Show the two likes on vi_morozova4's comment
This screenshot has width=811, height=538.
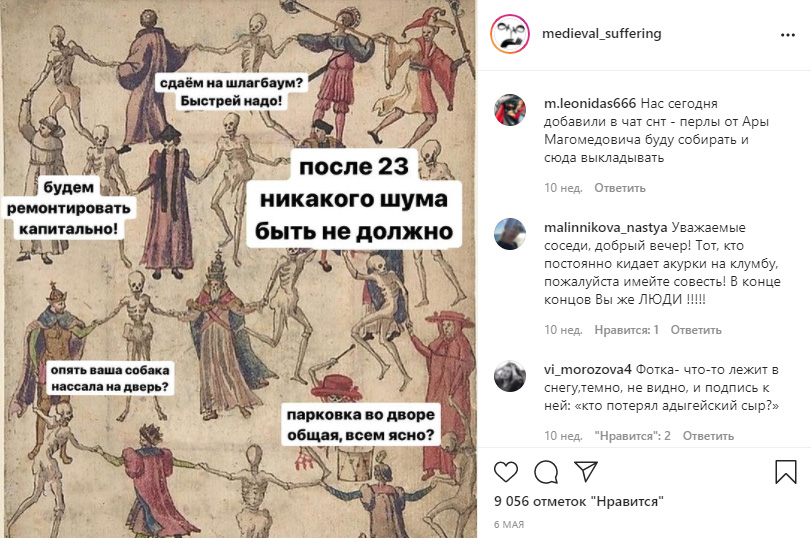633,436
